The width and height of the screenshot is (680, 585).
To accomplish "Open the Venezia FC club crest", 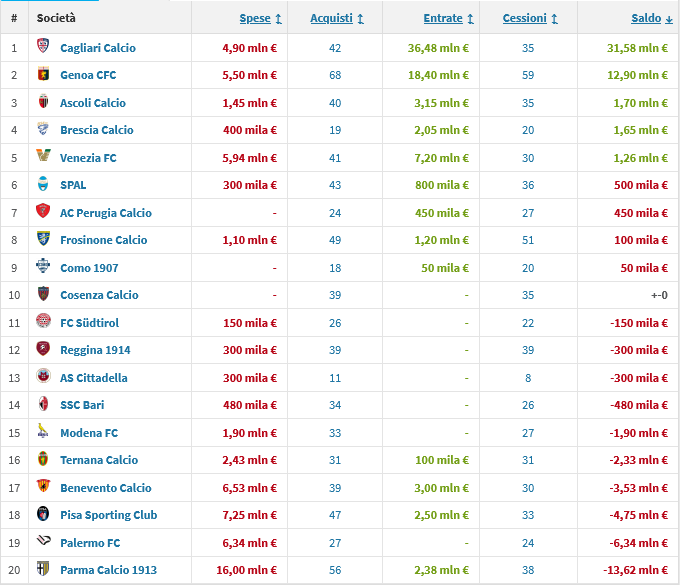I will [x=43, y=156].
